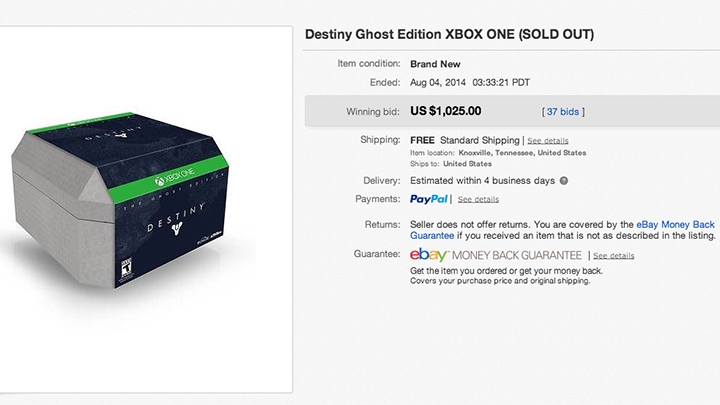Click the Brand New condition text
The width and height of the screenshot is (720, 405).
(435, 63)
